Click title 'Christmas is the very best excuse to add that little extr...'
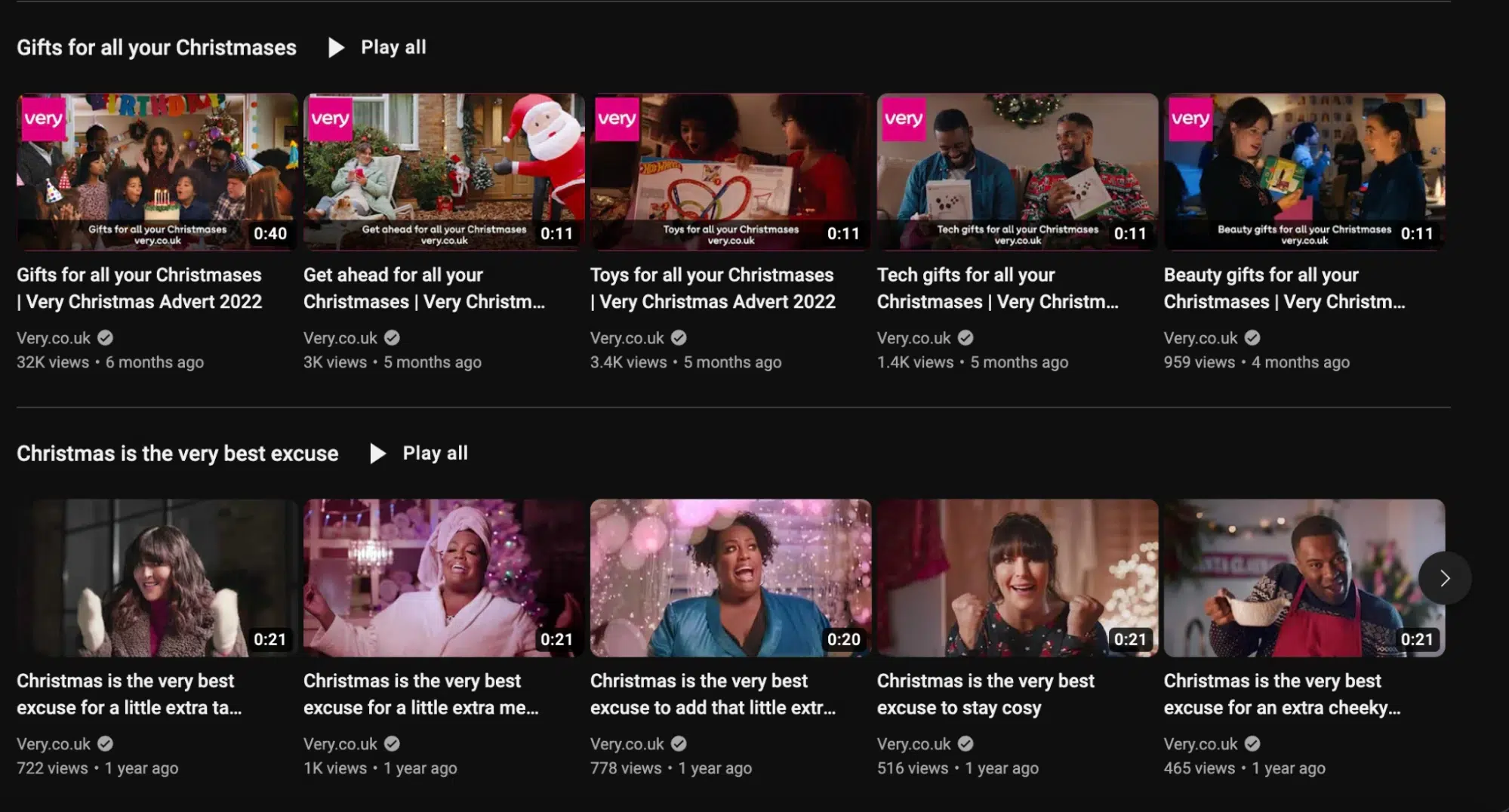This screenshot has width=1509, height=812. pos(713,694)
